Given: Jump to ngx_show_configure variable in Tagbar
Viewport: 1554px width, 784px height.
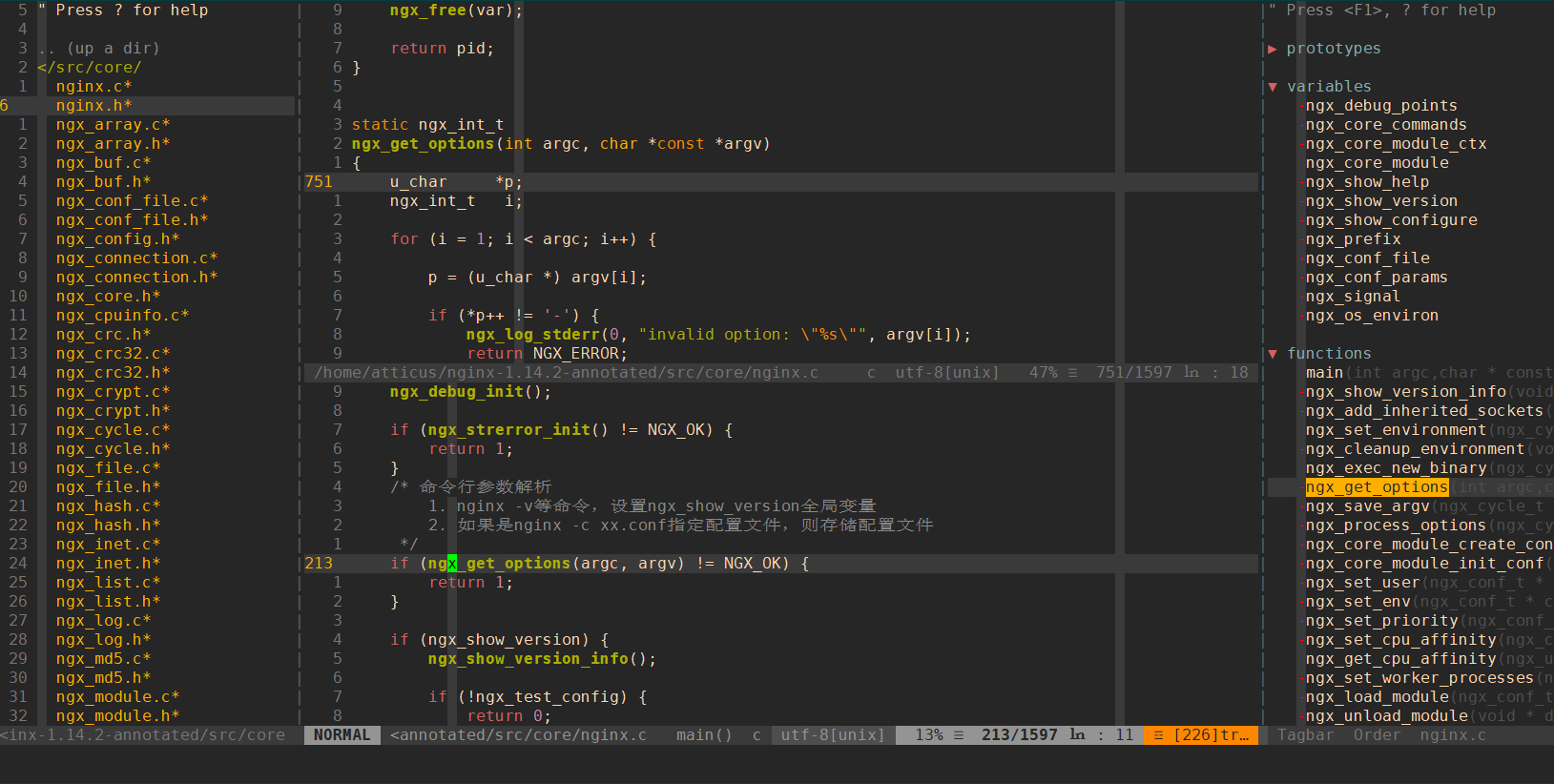Looking at the screenshot, I should click(1391, 220).
